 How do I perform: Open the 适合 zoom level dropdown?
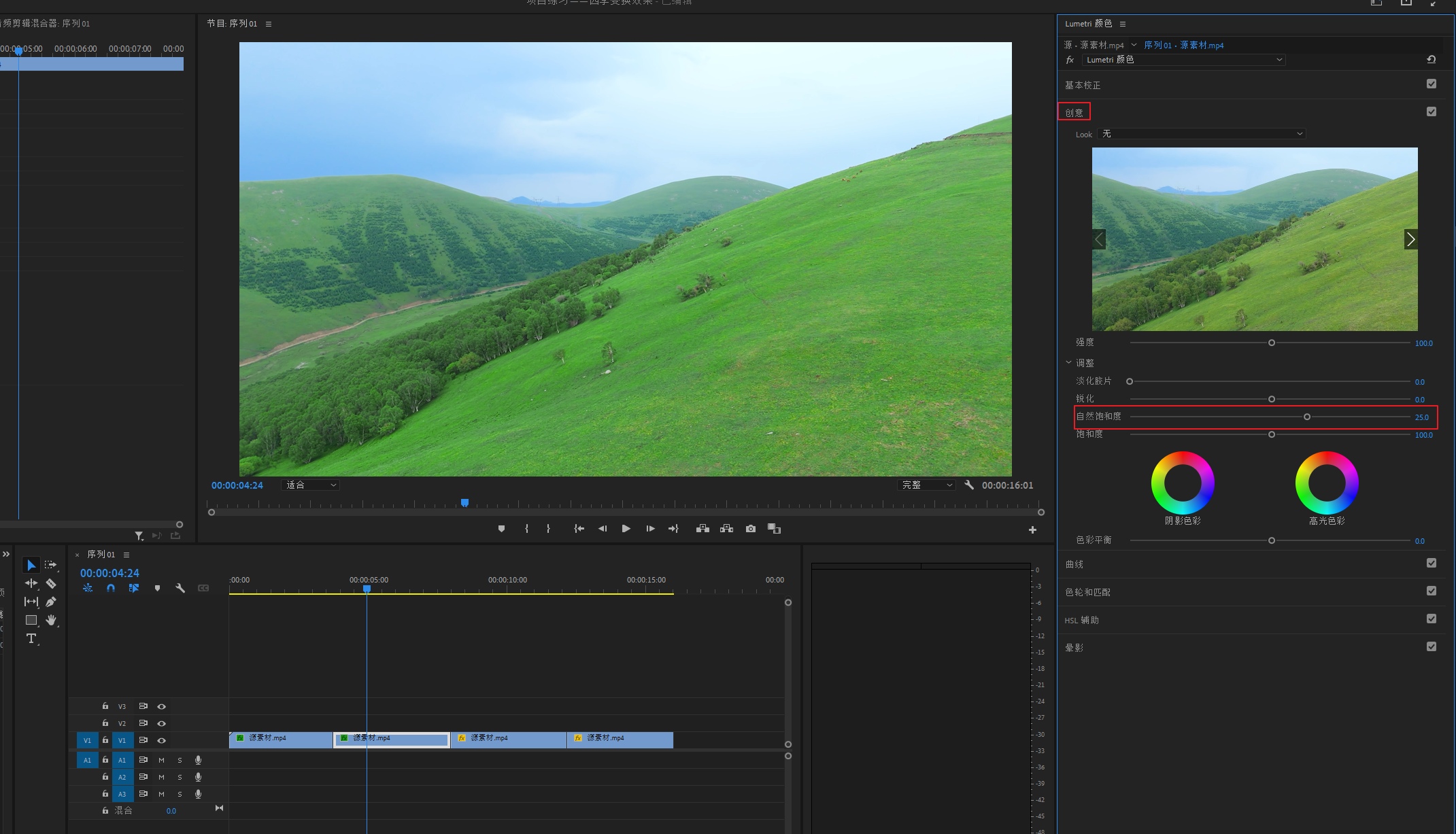311,485
